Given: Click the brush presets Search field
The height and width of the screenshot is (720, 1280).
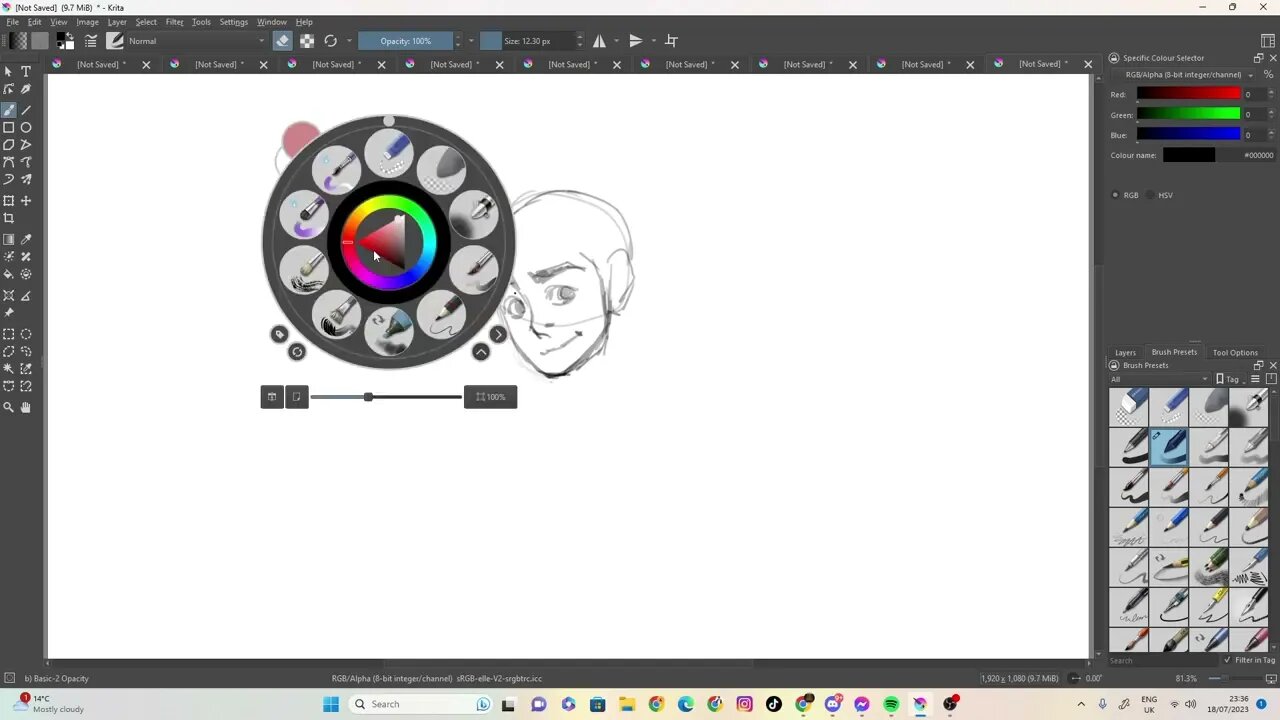Looking at the screenshot, I should [1163, 660].
